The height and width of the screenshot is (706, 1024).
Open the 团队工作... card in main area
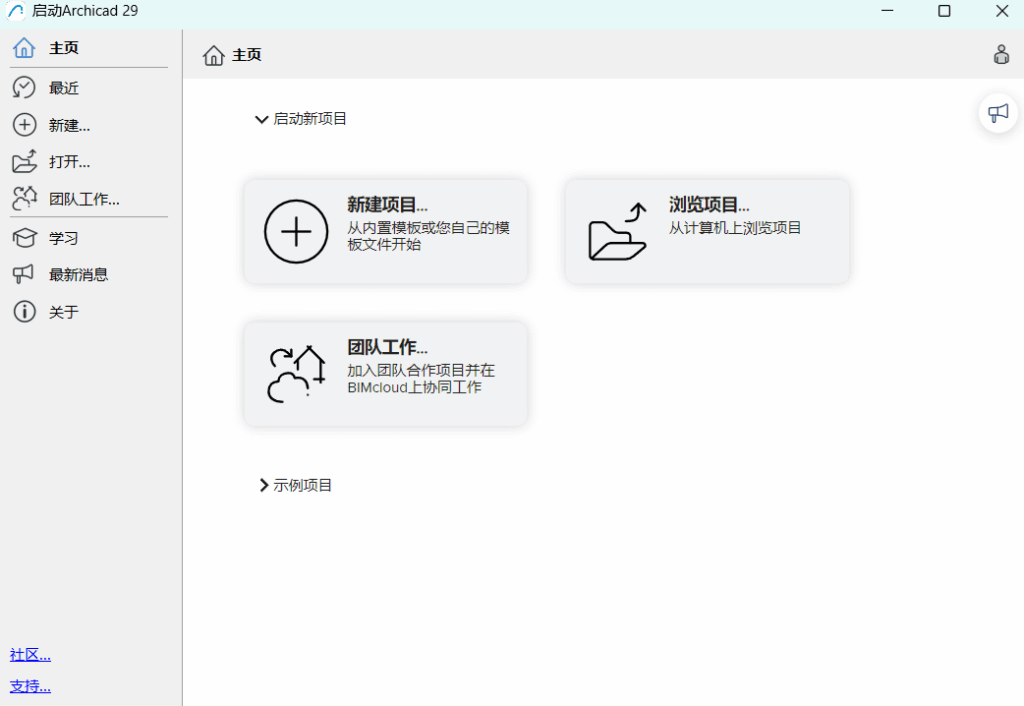385,373
